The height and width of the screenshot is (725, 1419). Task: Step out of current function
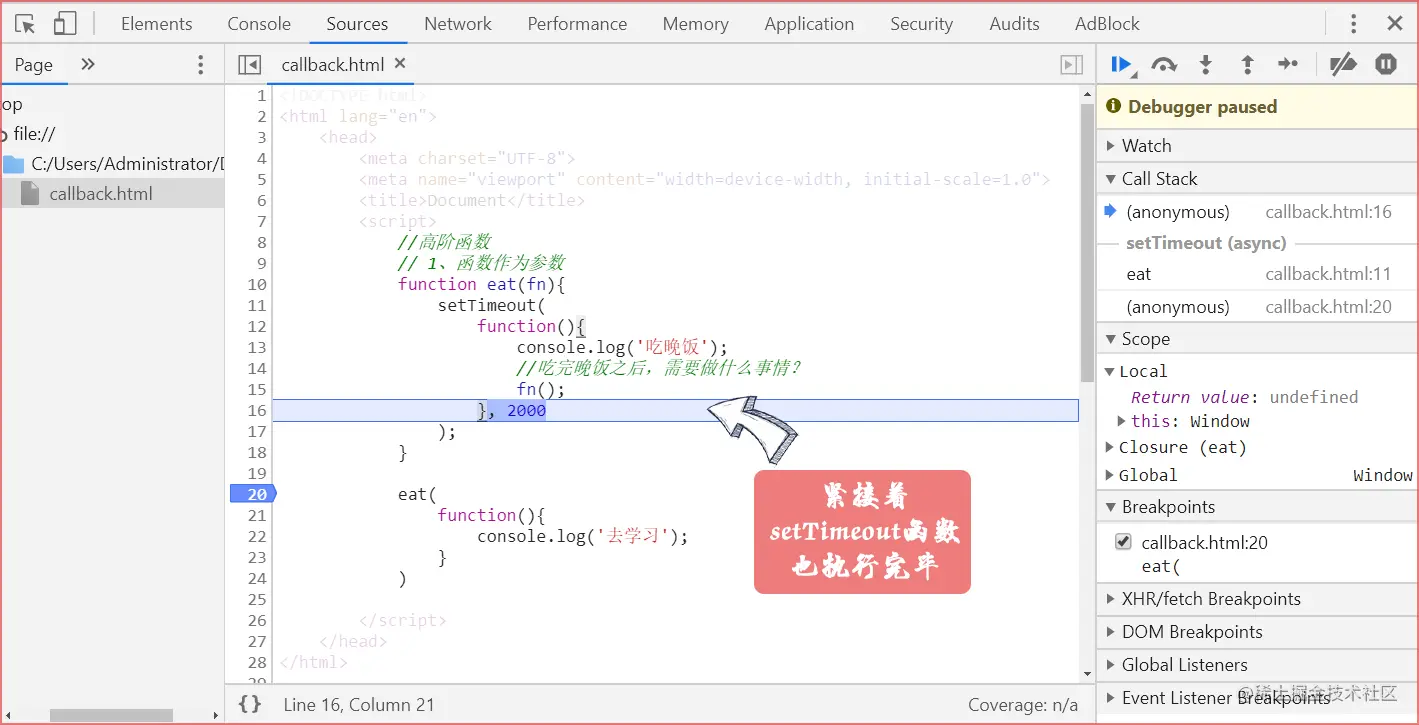(x=1247, y=65)
